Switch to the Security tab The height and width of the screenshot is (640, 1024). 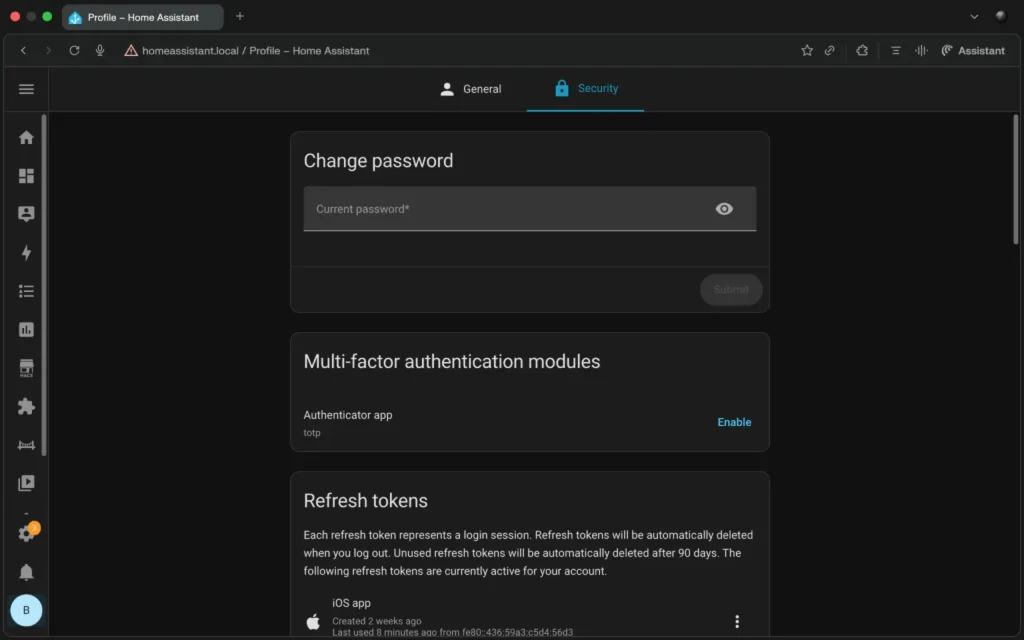pyautogui.click(x=585, y=89)
